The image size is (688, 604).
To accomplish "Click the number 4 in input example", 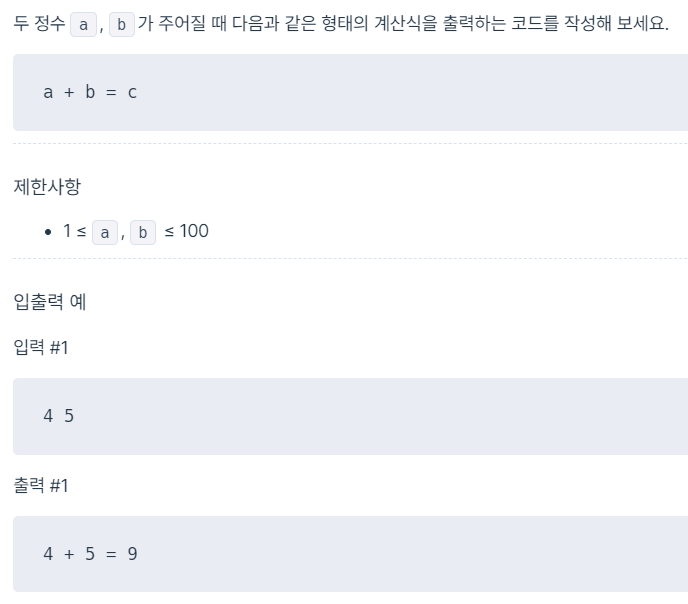I will [x=48, y=416].
